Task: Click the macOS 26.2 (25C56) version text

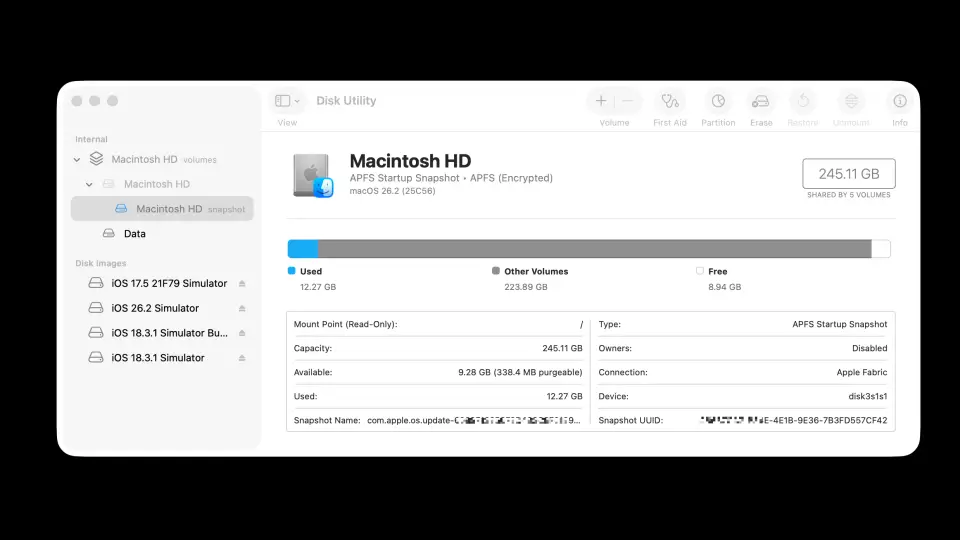Action: (392, 191)
